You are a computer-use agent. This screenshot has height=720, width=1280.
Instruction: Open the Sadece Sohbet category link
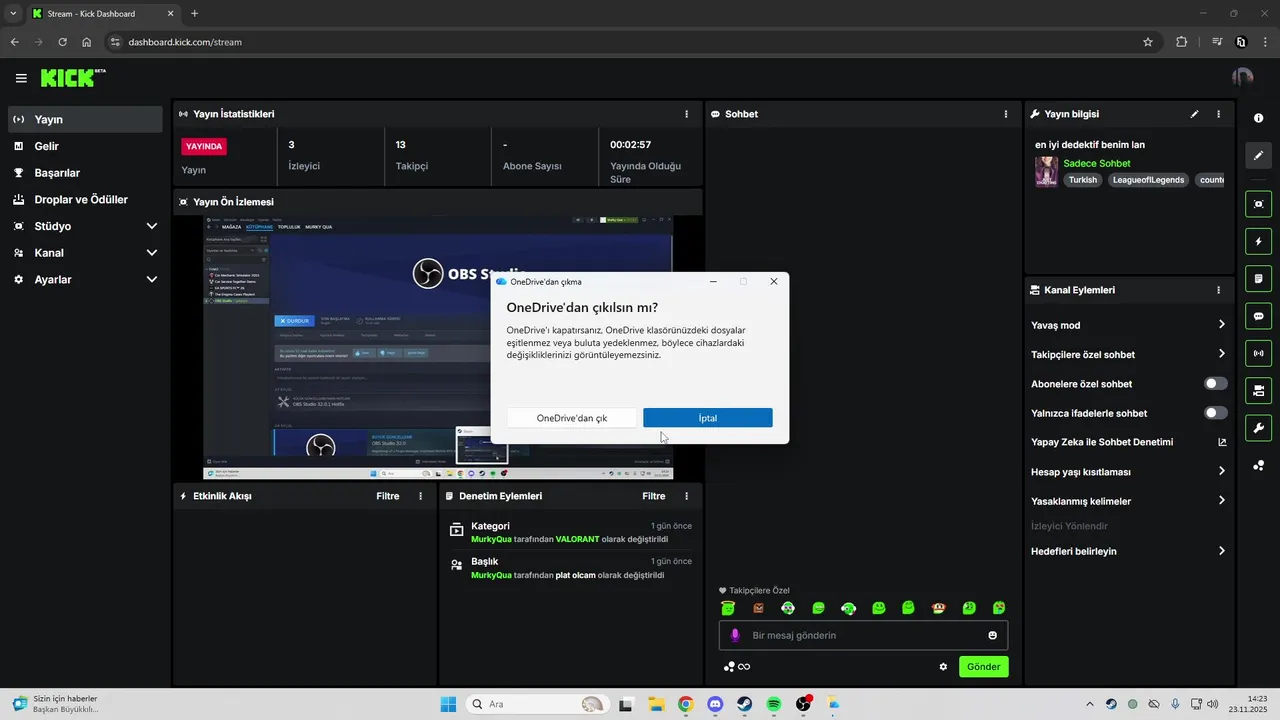coord(1097,163)
